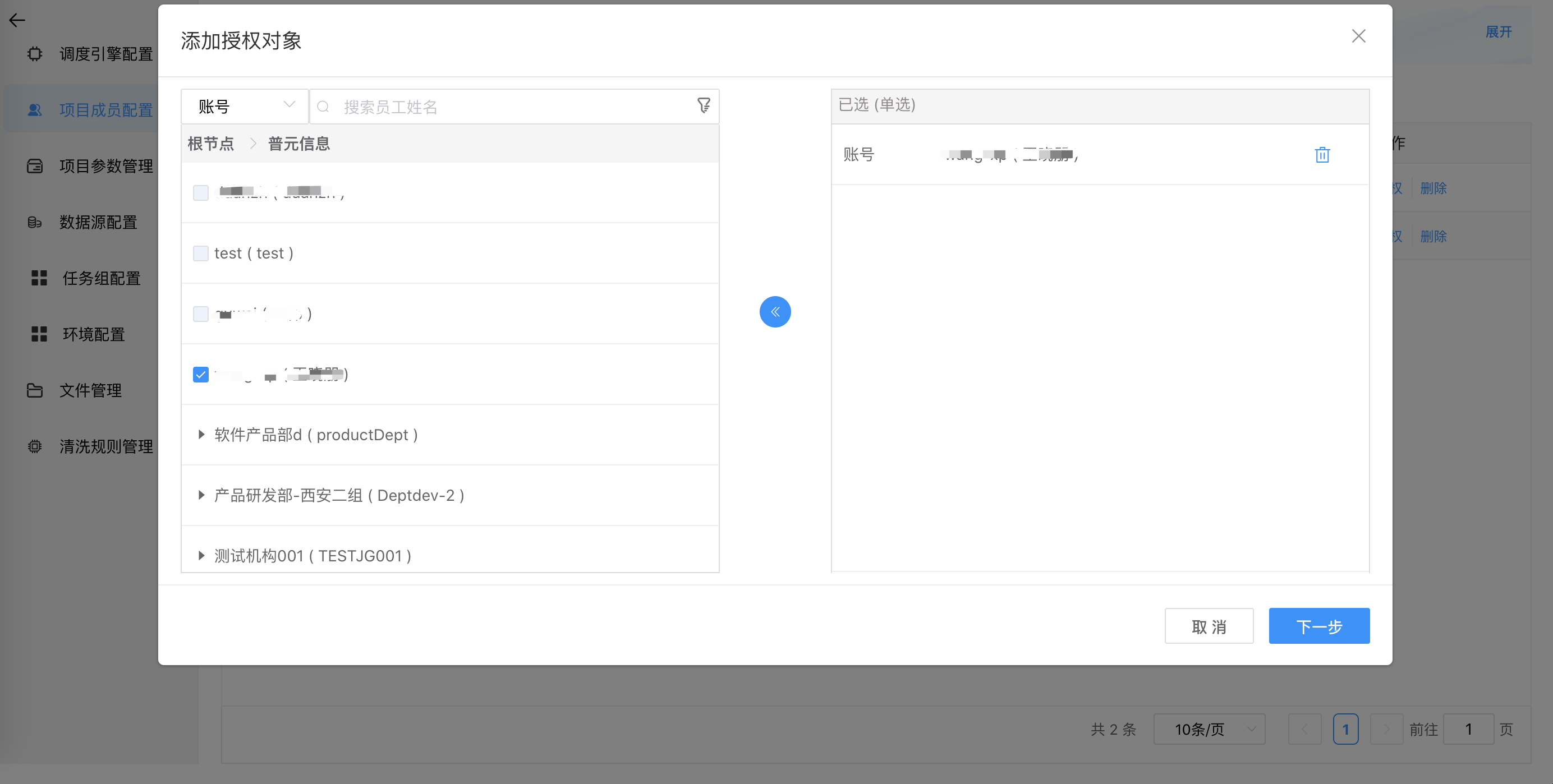Click the blue transfer-back arrow control
This screenshot has width=1553, height=784.
tap(775, 312)
